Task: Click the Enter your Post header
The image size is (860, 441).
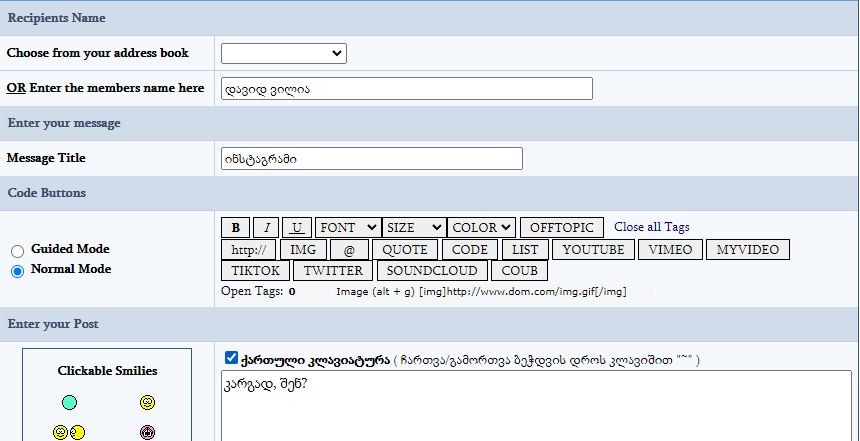Action: 53,324
